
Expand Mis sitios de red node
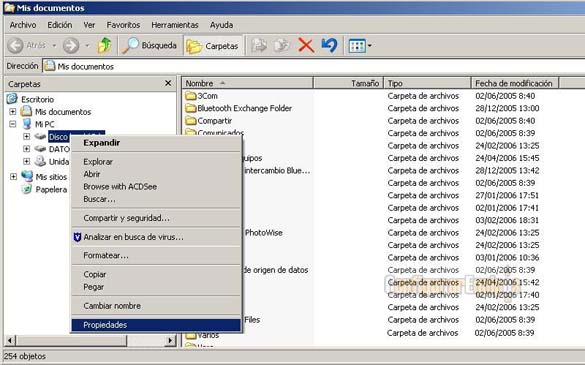(x=13, y=177)
